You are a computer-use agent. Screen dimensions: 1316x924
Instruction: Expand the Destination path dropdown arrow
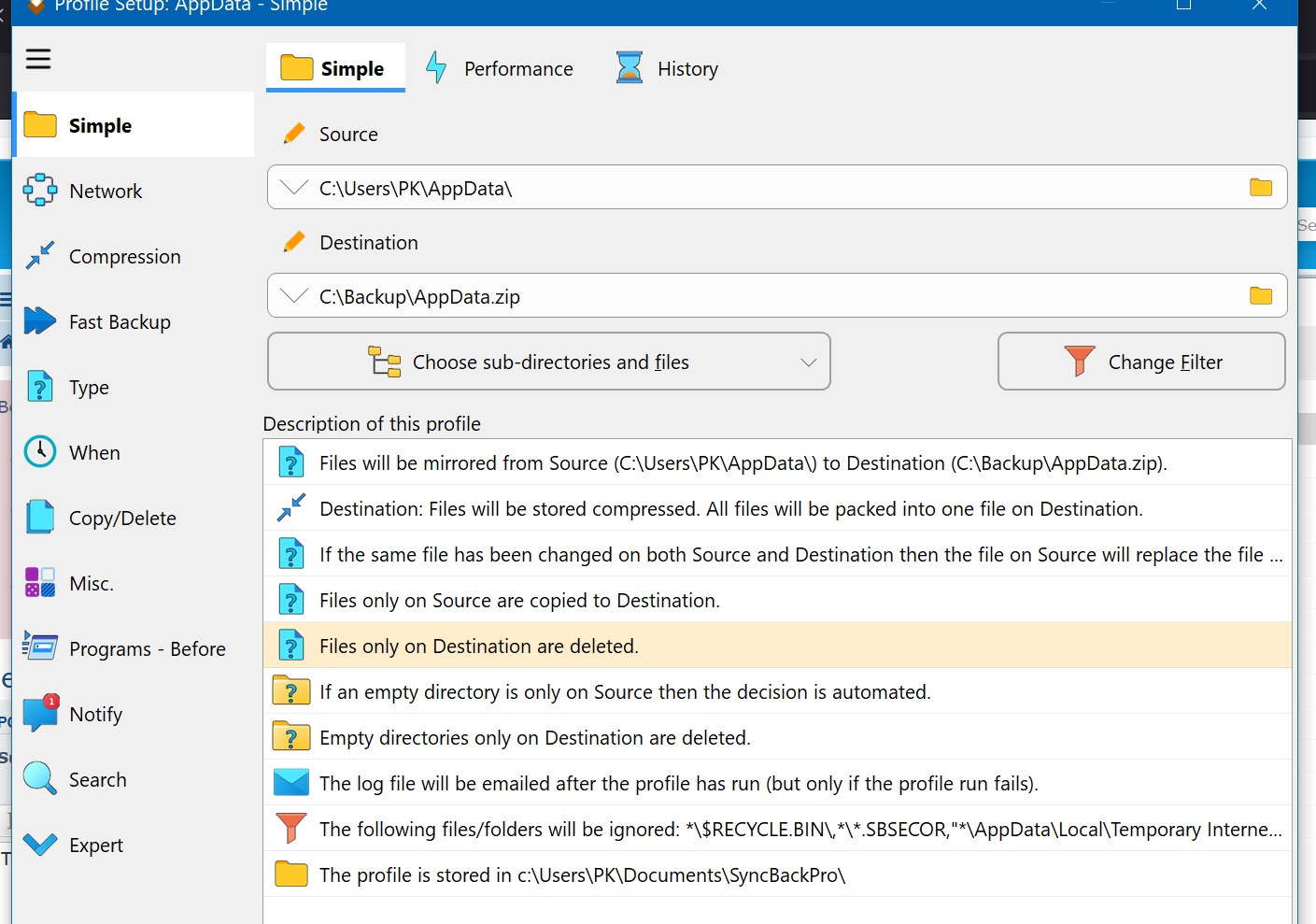[x=294, y=295]
